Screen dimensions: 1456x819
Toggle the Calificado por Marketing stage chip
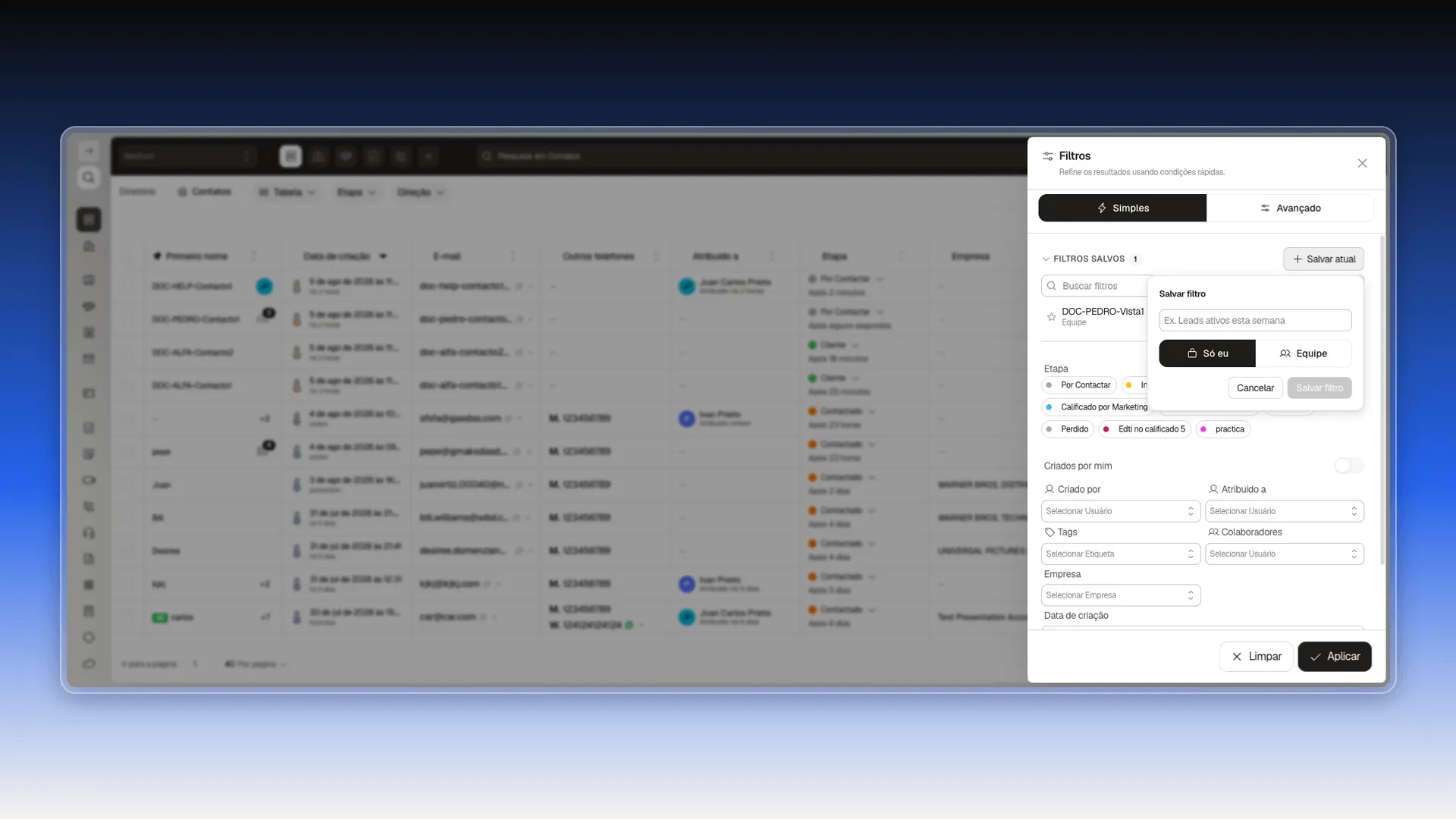pos(1097,407)
